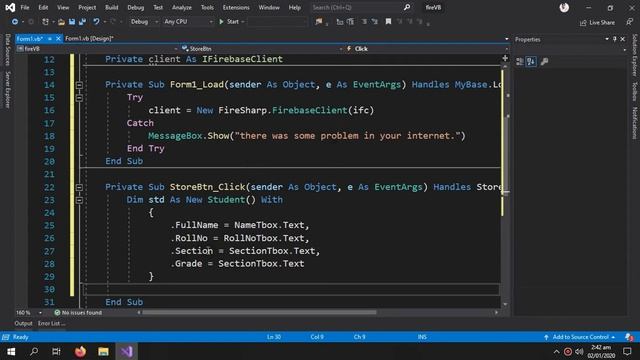Open the Output tab at bottom
640x360 pixels.
pos(23,323)
